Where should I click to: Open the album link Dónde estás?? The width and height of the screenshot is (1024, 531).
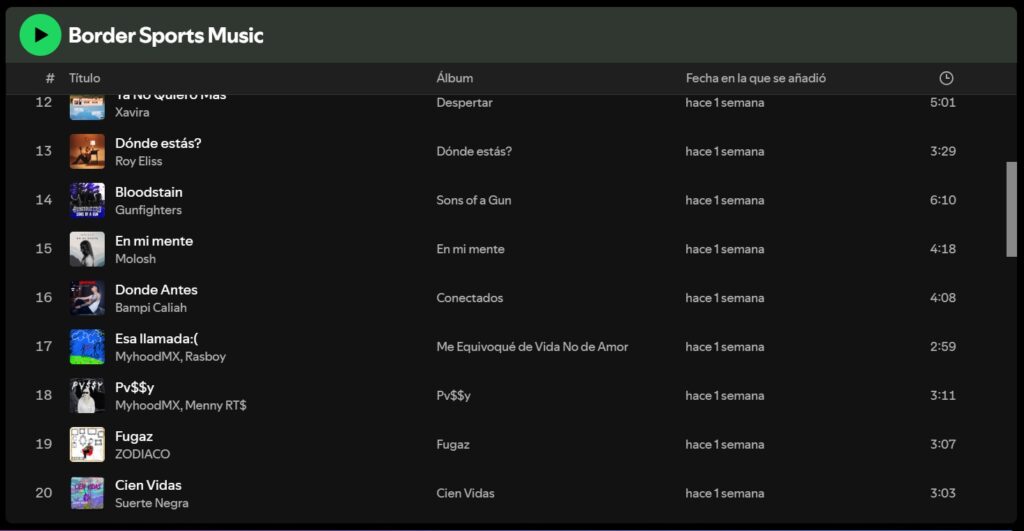click(474, 152)
